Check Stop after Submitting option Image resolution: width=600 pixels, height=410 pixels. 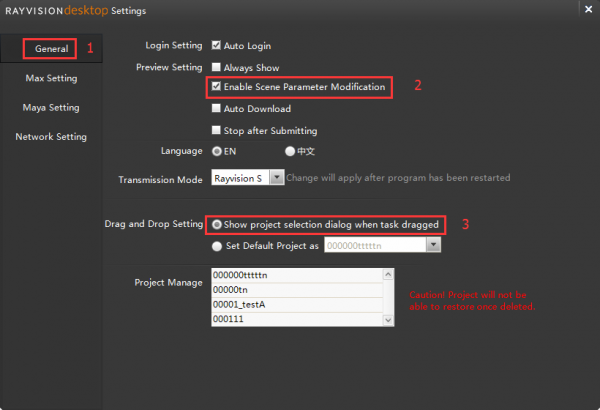(x=216, y=130)
